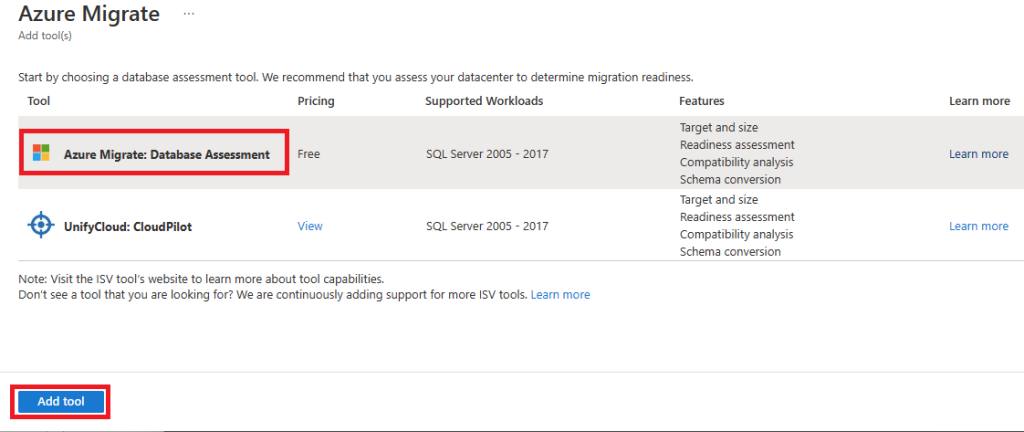This screenshot has height=432, width=1024.
Task: Click the Features column header
Action: [701, 101]
